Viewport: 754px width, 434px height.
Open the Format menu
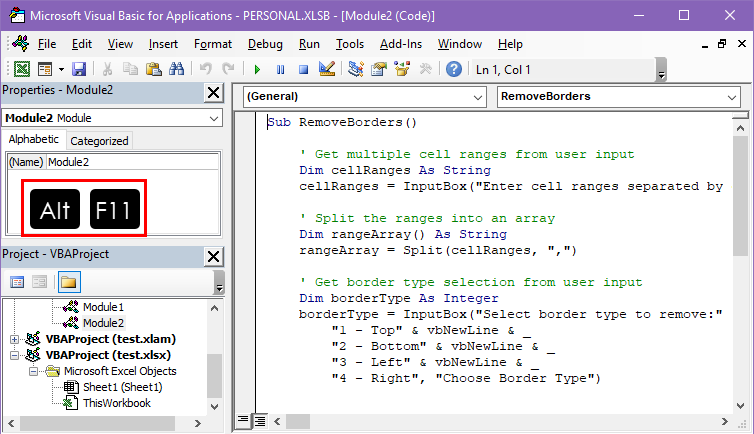click(213, 44)
